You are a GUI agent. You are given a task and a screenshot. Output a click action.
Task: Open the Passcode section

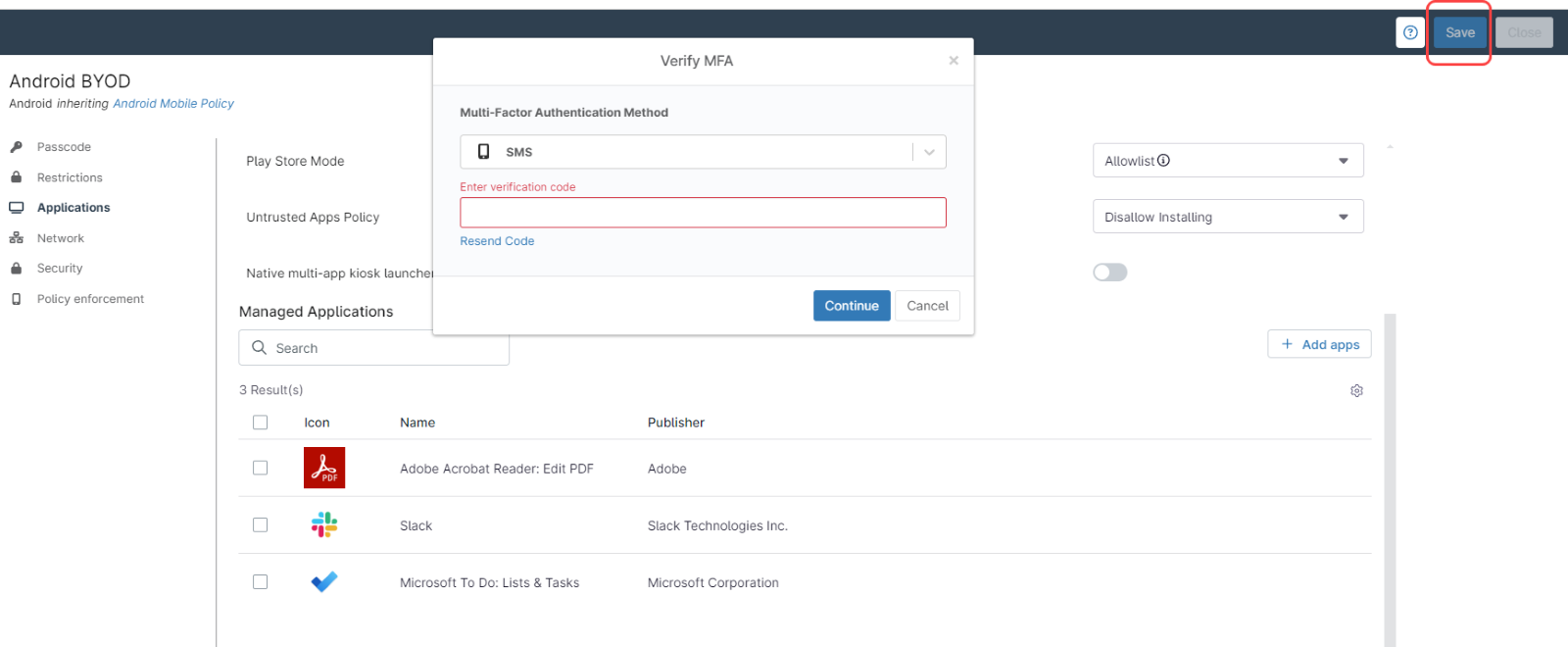(x=64, y=147)
